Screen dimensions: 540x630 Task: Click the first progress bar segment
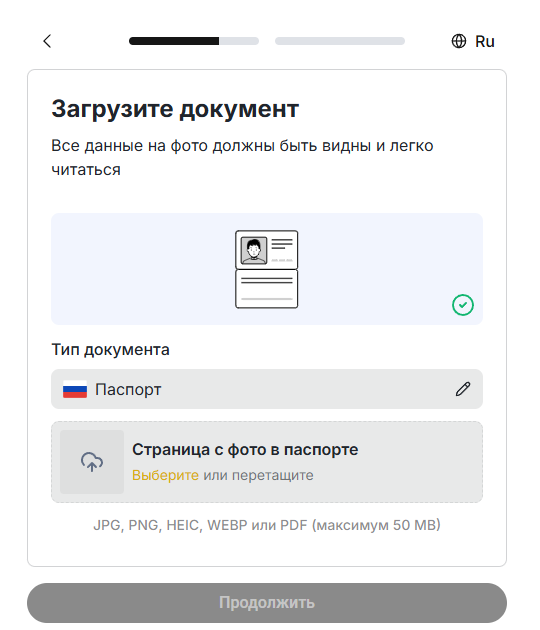pyautogui.click(x=194, y=41)
